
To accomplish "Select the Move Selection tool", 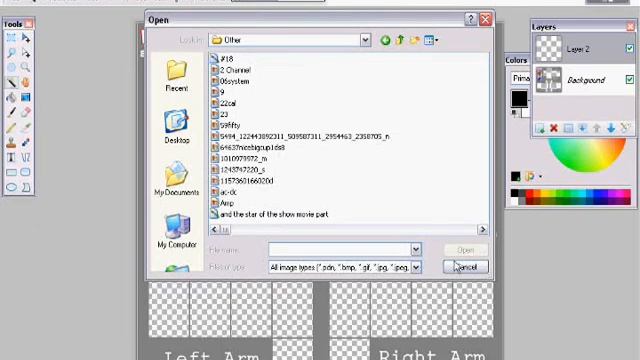I will [x=26, y=53].
